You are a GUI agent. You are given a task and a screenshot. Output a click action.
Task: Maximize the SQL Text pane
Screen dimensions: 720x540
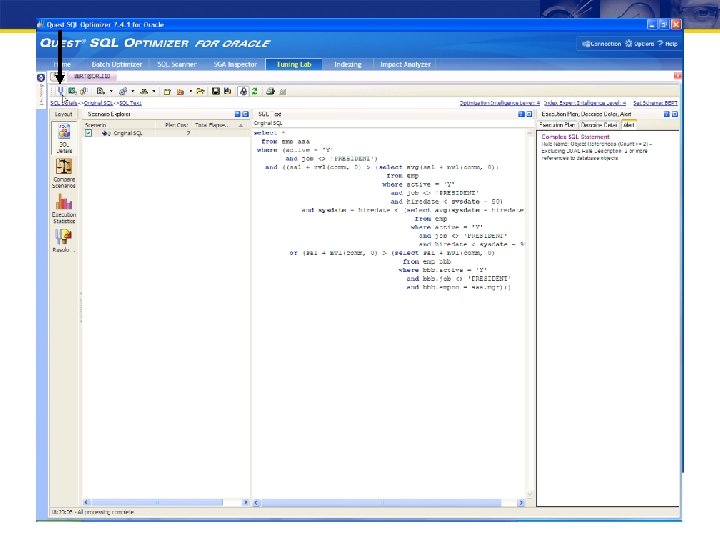[x=529, y=114]
